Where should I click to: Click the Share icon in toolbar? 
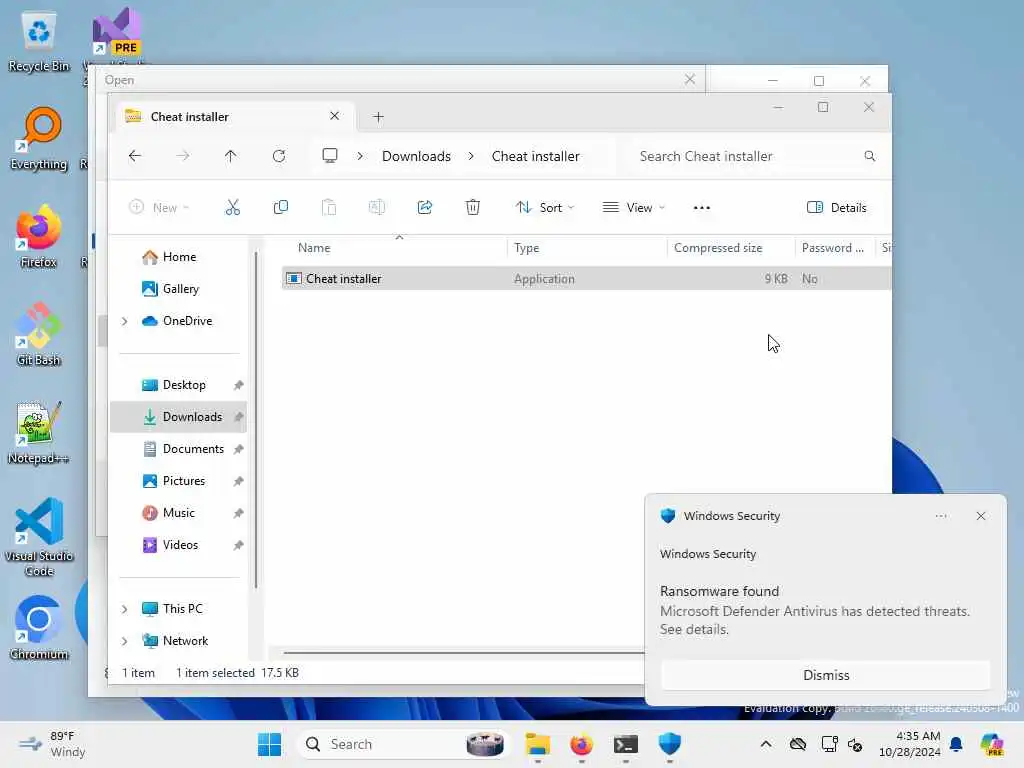pos(424,208)
